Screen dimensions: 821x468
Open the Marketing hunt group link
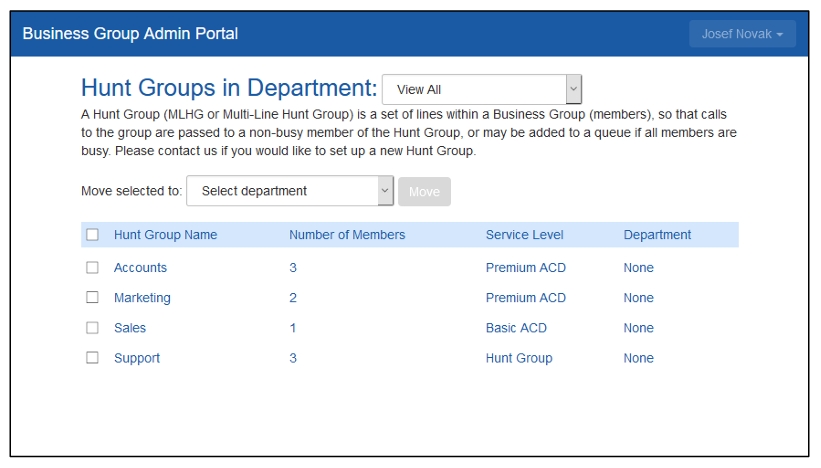pos(142,298)
